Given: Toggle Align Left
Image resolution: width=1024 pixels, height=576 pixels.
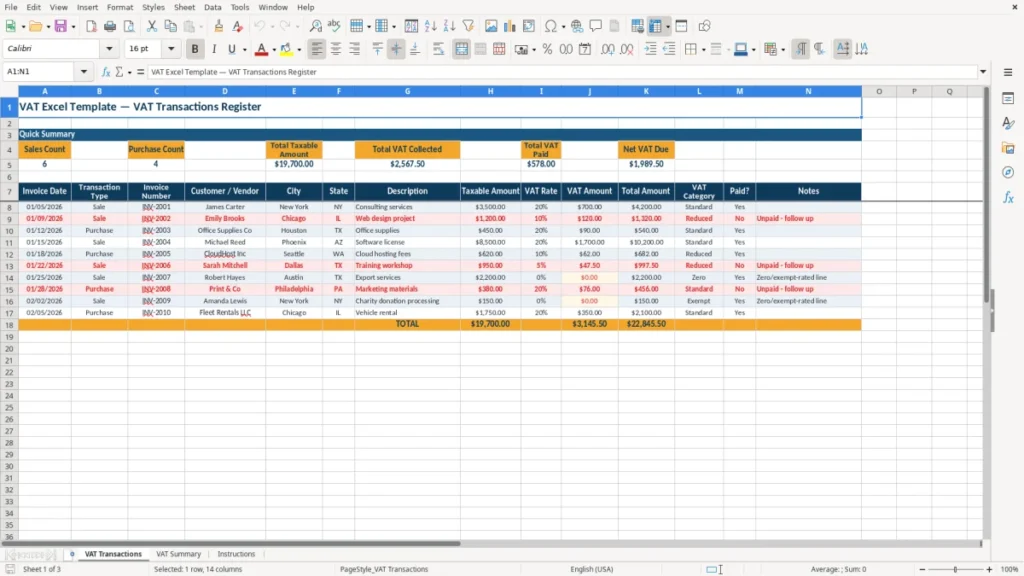Looking at the screenshot, I should tap(317, 49).
